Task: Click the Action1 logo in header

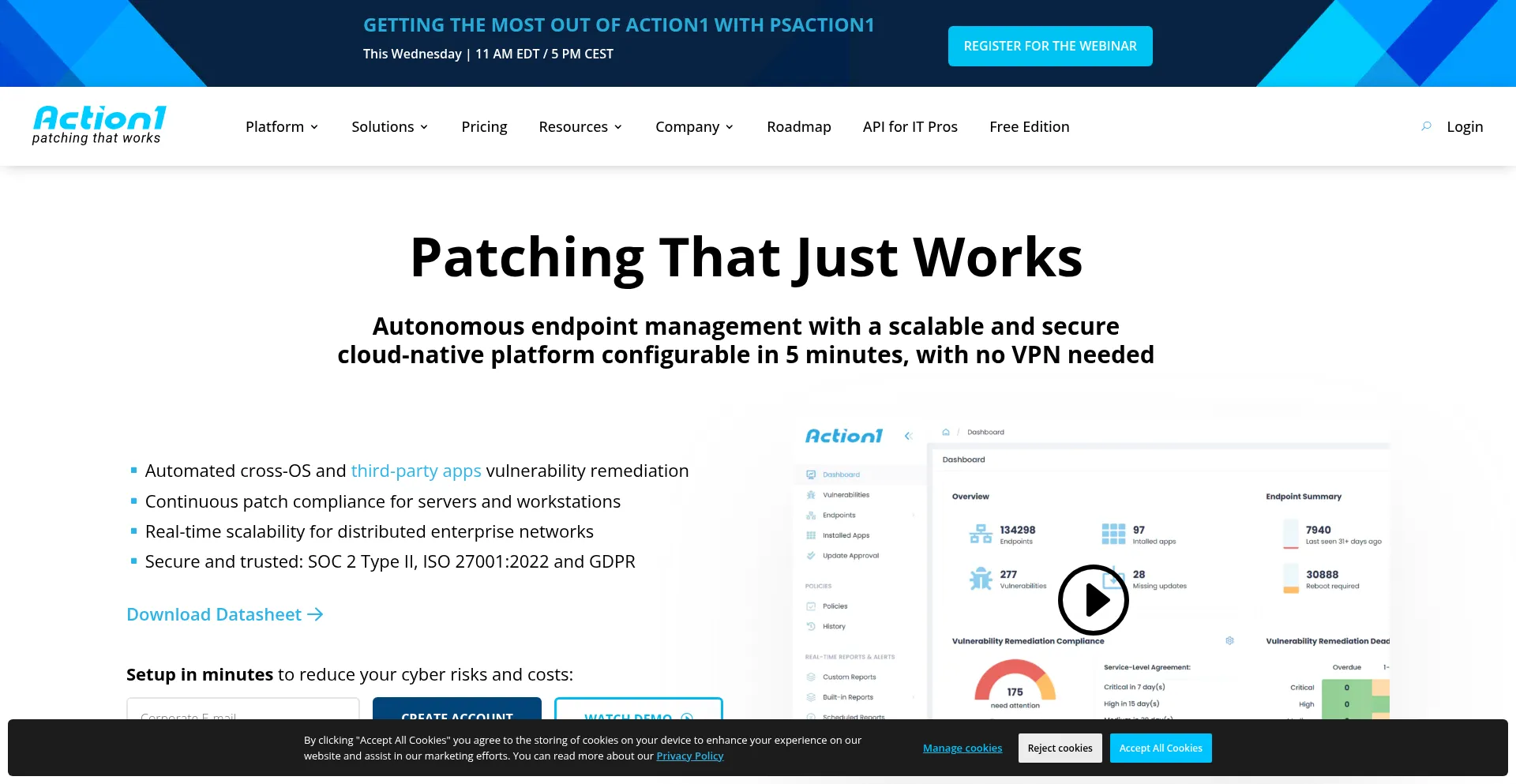Action: click(99, 126)
